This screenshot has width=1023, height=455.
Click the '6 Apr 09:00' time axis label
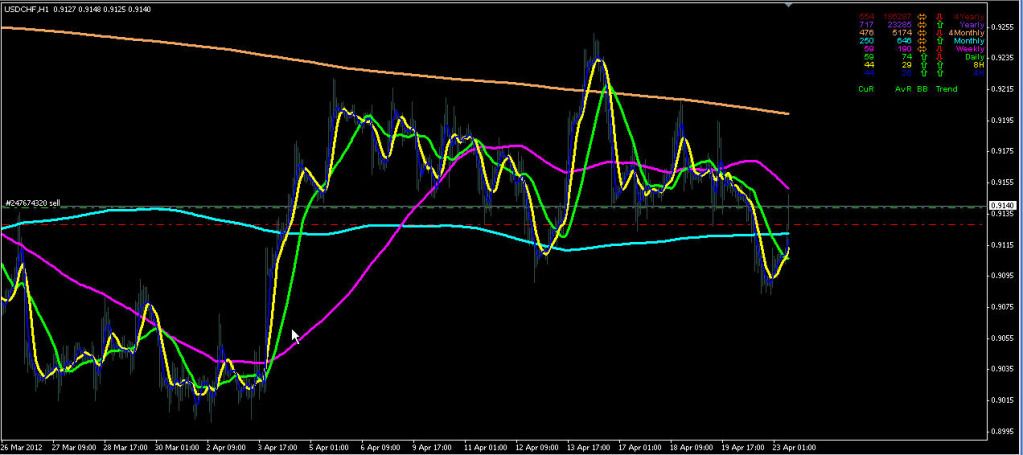pos(382,448)
